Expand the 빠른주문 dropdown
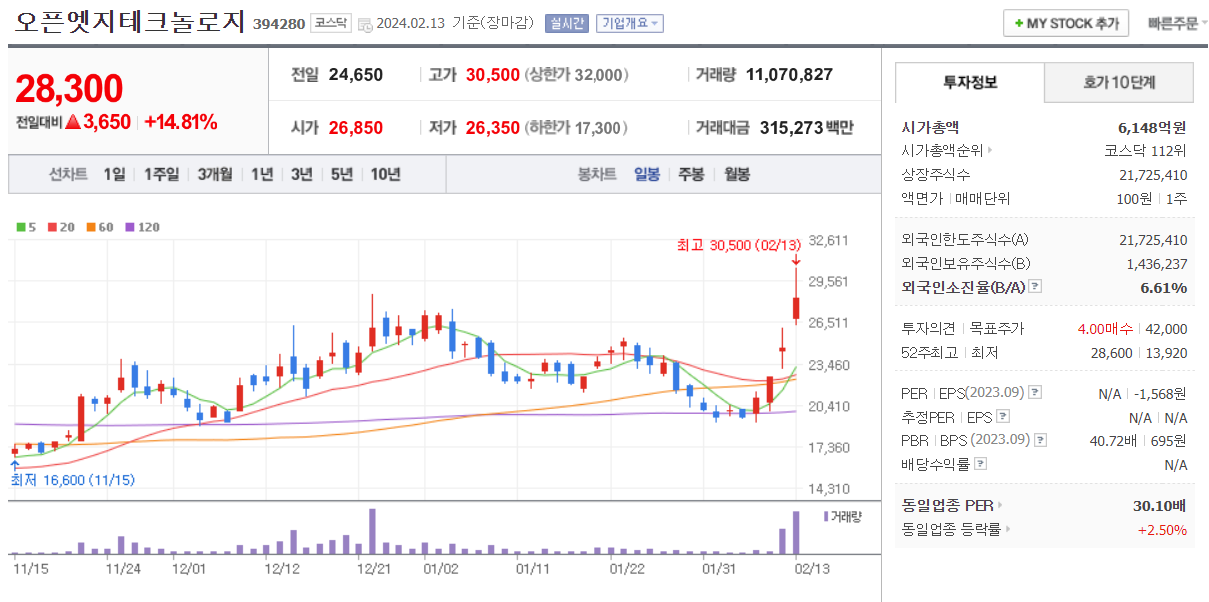The width and height of the screenshot is (1209, 602). [1177, 23]
